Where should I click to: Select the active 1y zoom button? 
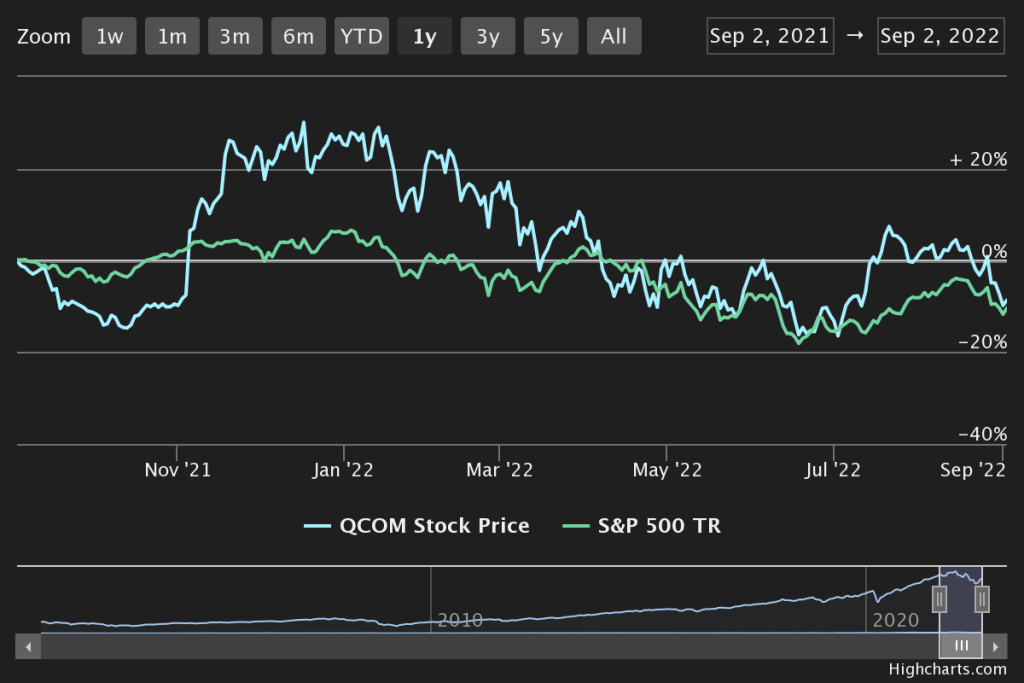click(x=424, y=37)
